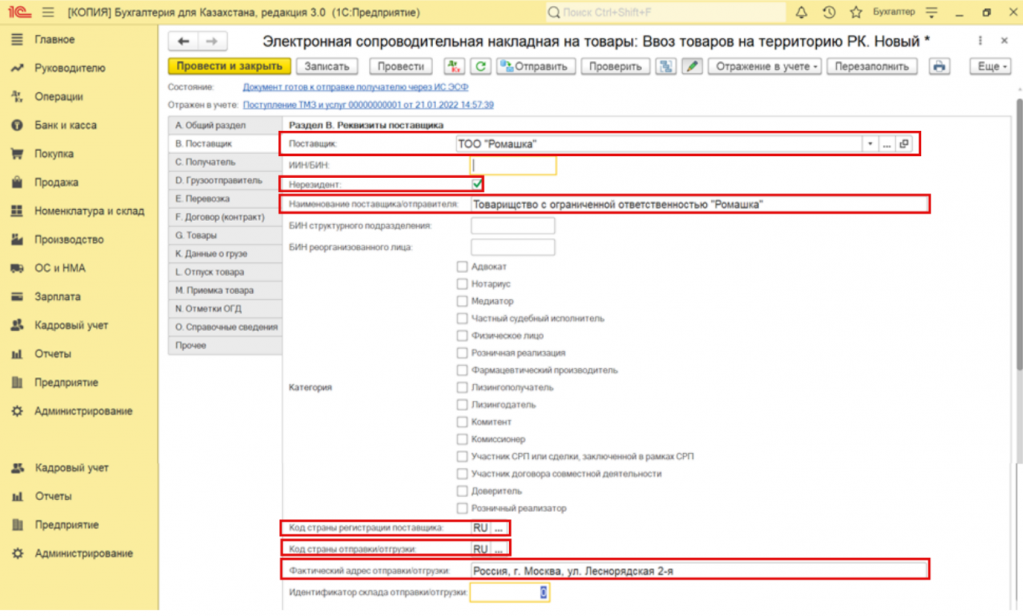Click the back navigation arrow

click(x=183, y=41)
